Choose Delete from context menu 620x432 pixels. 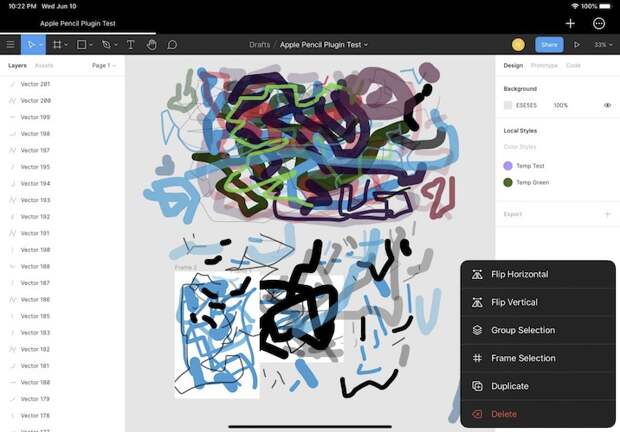pos(538,414)
